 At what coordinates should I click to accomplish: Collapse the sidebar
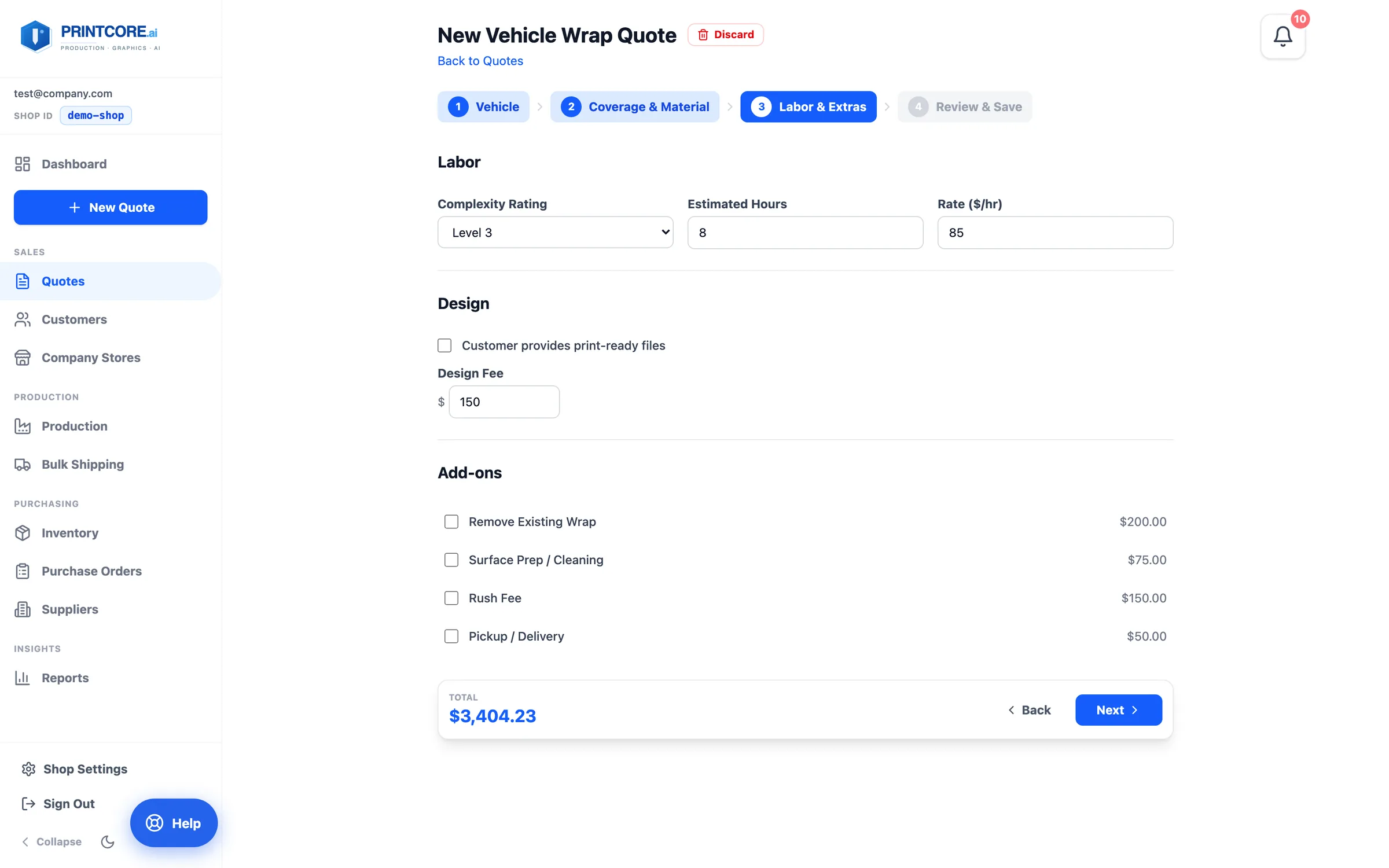click(52, 842)
